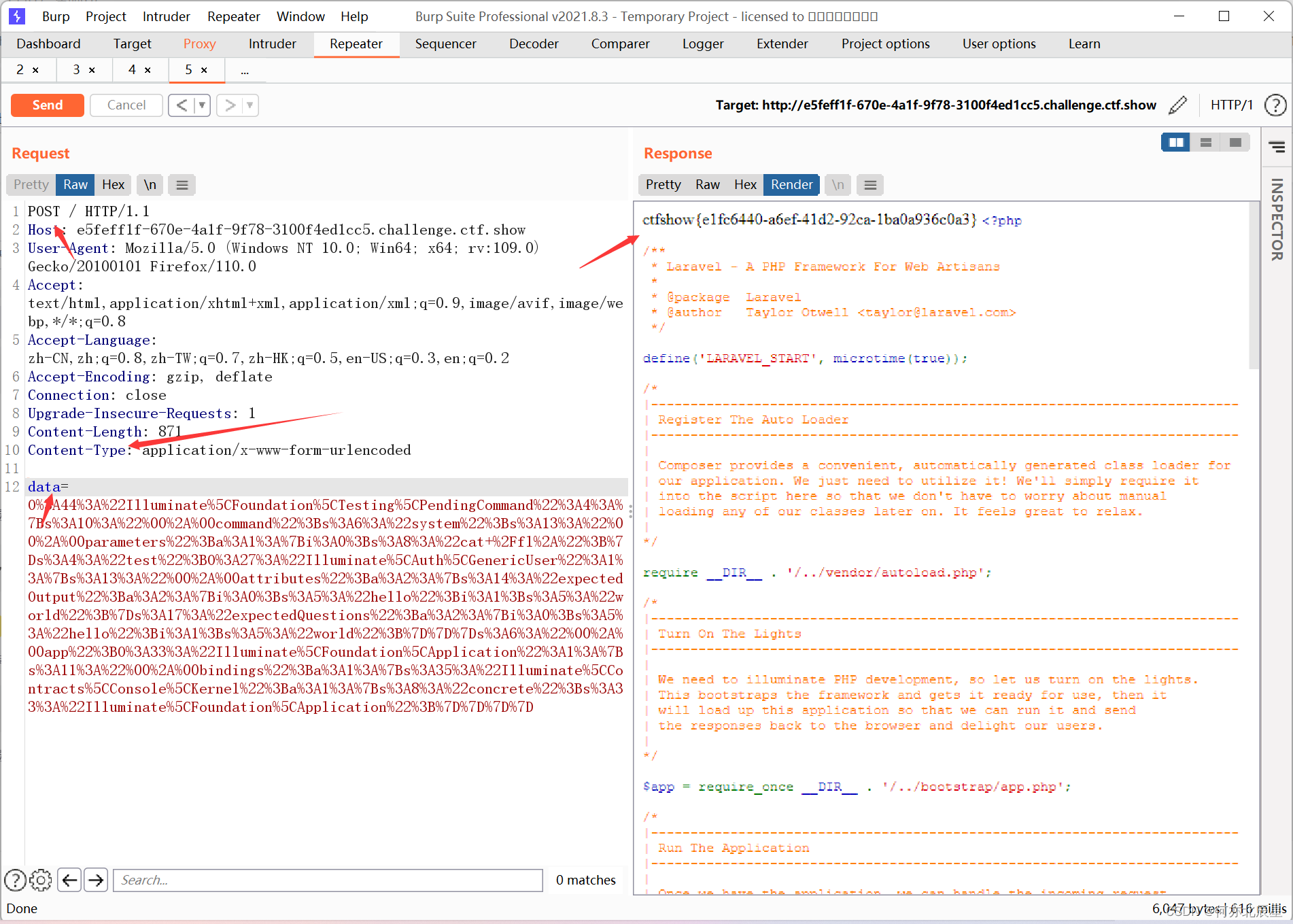Switch to Extender tab
Image resolution: width=1293 pixels, height=924 pixels.
(x=782, y=44)
